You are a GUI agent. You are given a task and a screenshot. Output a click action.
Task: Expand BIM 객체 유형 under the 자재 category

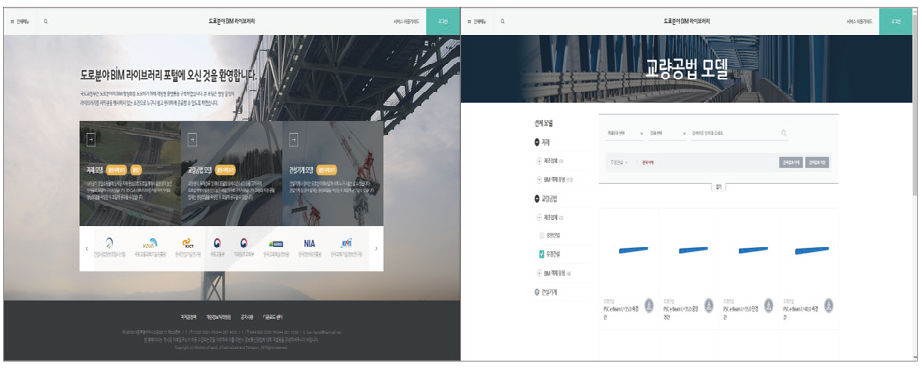tap(539, 179)
